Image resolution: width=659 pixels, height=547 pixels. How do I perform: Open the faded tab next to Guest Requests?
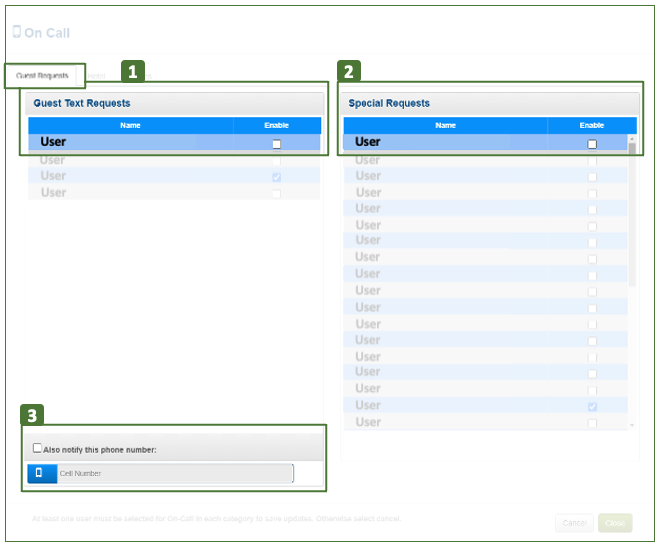tap(96, 76)
